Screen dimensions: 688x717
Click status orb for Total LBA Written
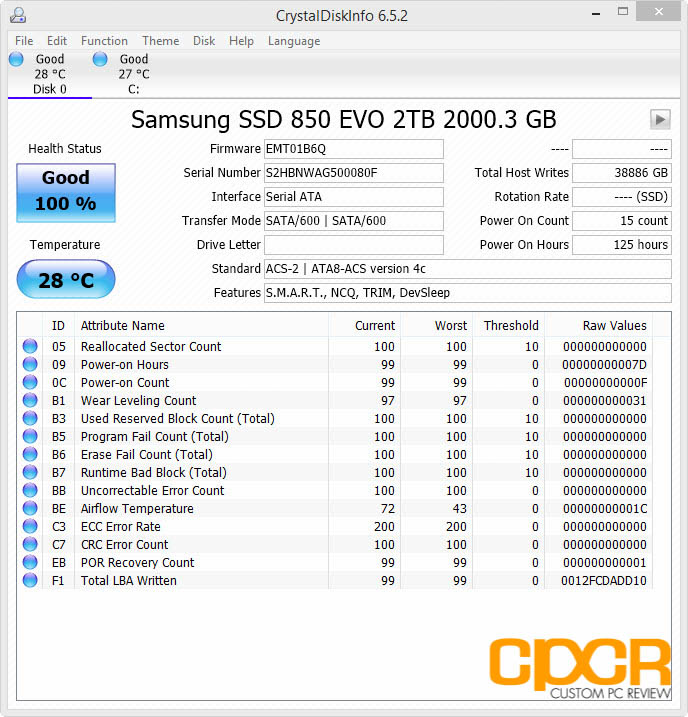coord(30,580)
